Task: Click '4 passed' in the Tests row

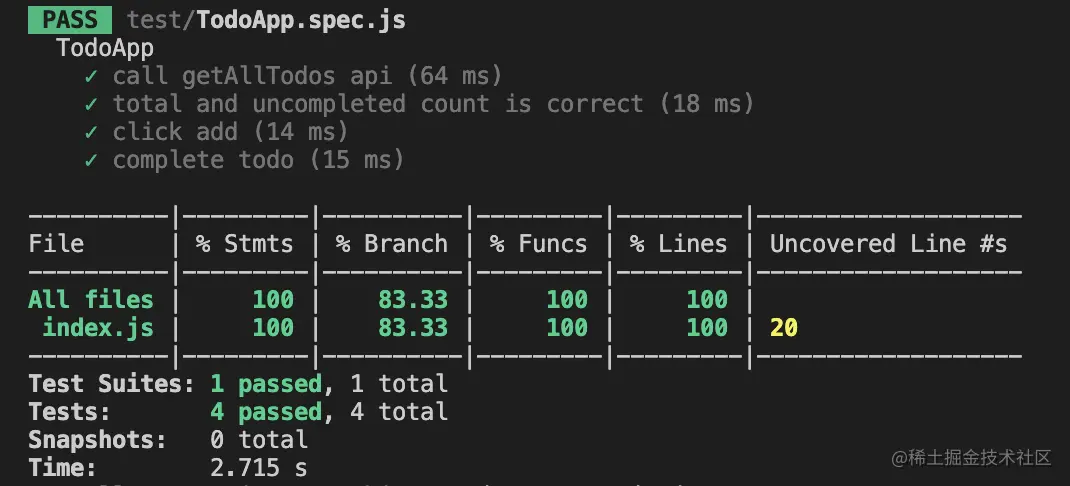Action: point(266,412)
